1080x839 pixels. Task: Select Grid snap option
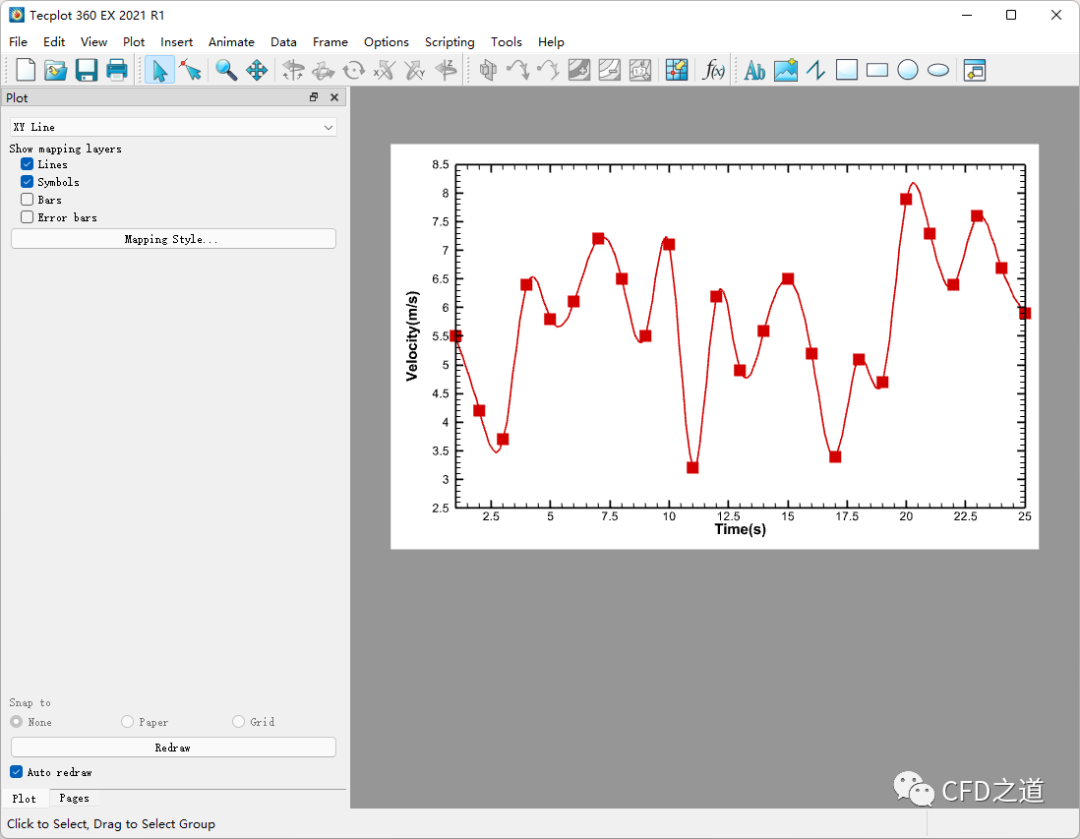239,722
